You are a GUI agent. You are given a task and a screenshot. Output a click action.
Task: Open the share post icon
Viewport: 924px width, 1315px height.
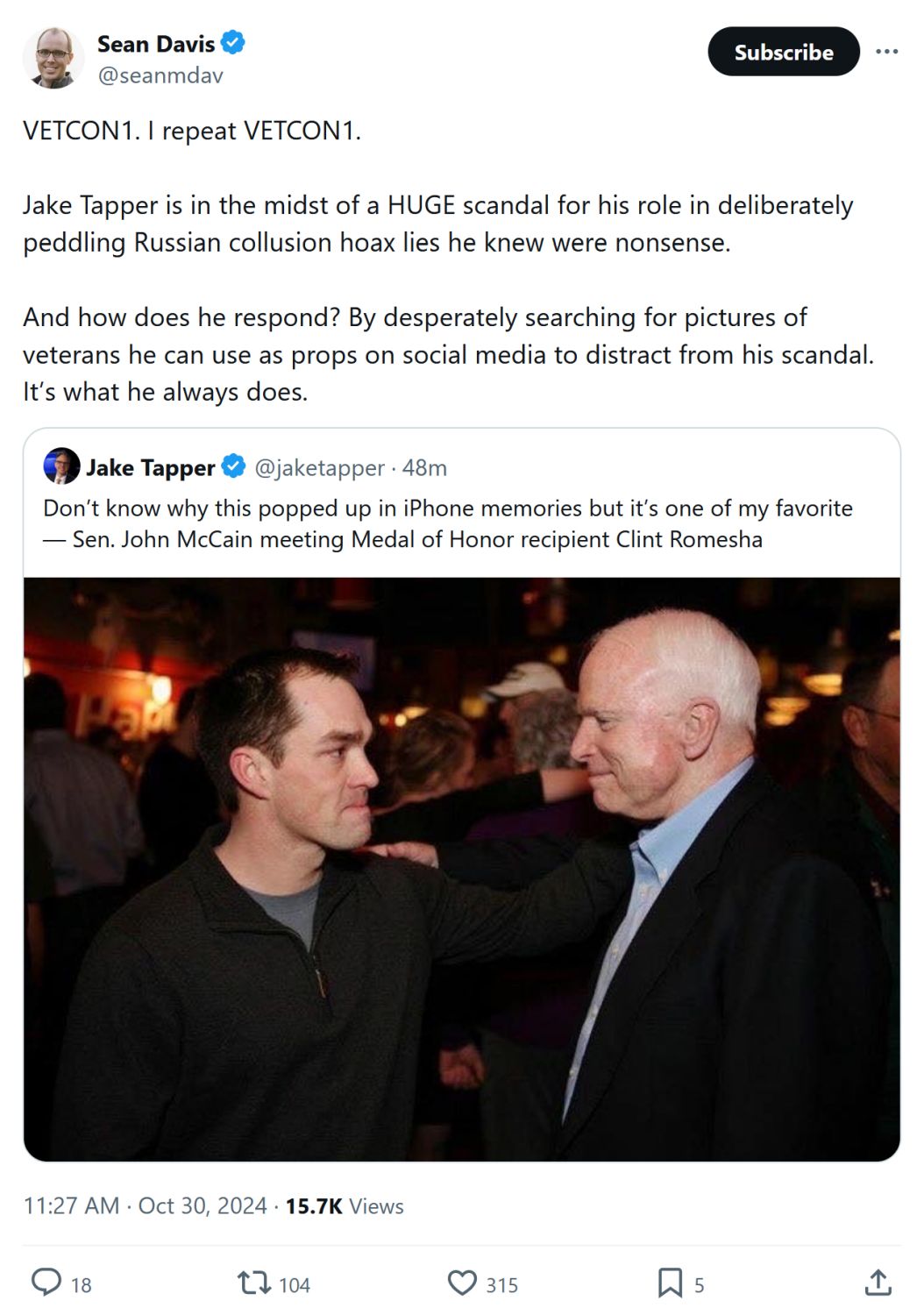(x=878, y=1283)
